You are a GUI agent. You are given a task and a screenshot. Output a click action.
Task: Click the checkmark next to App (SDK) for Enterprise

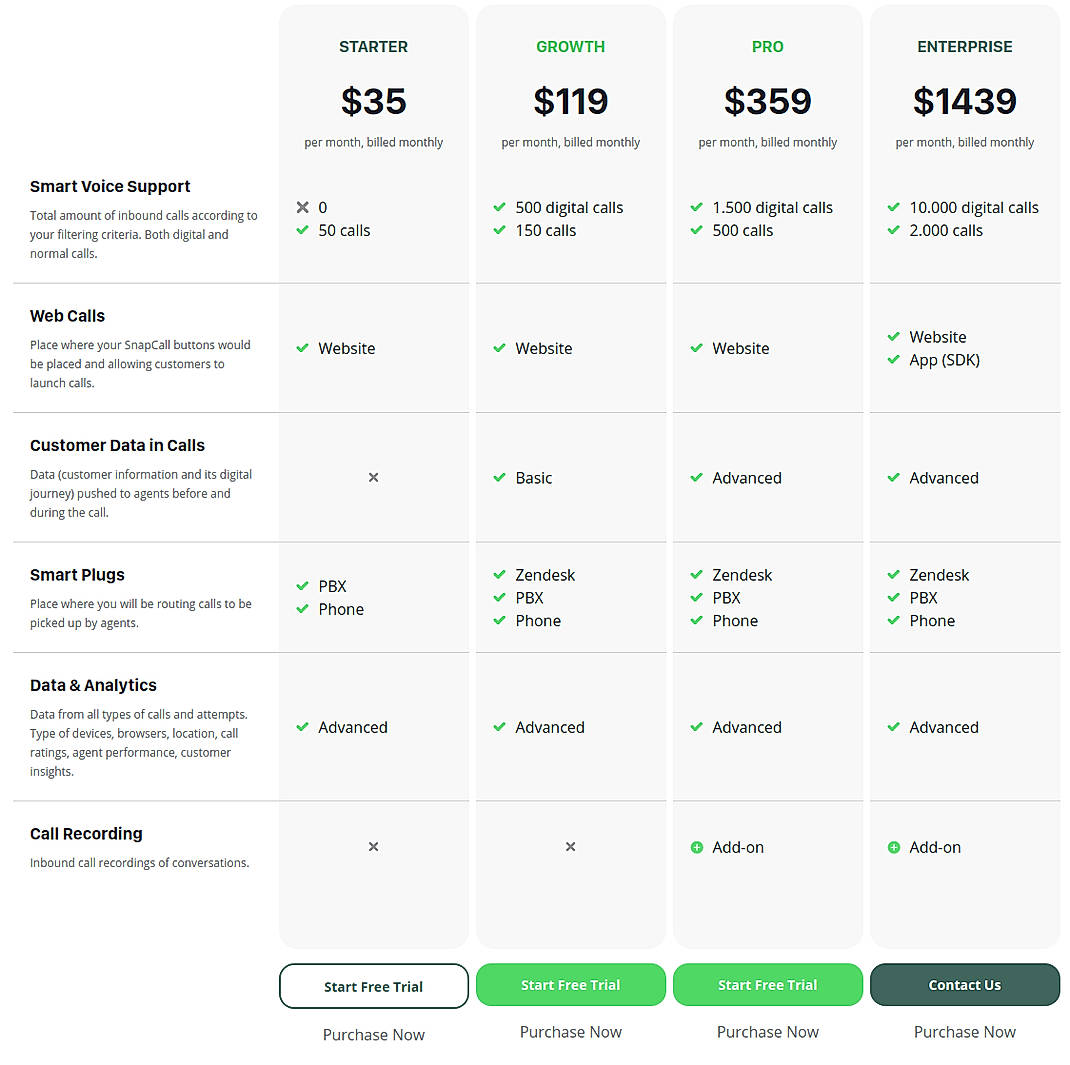[x=893, y=360]
